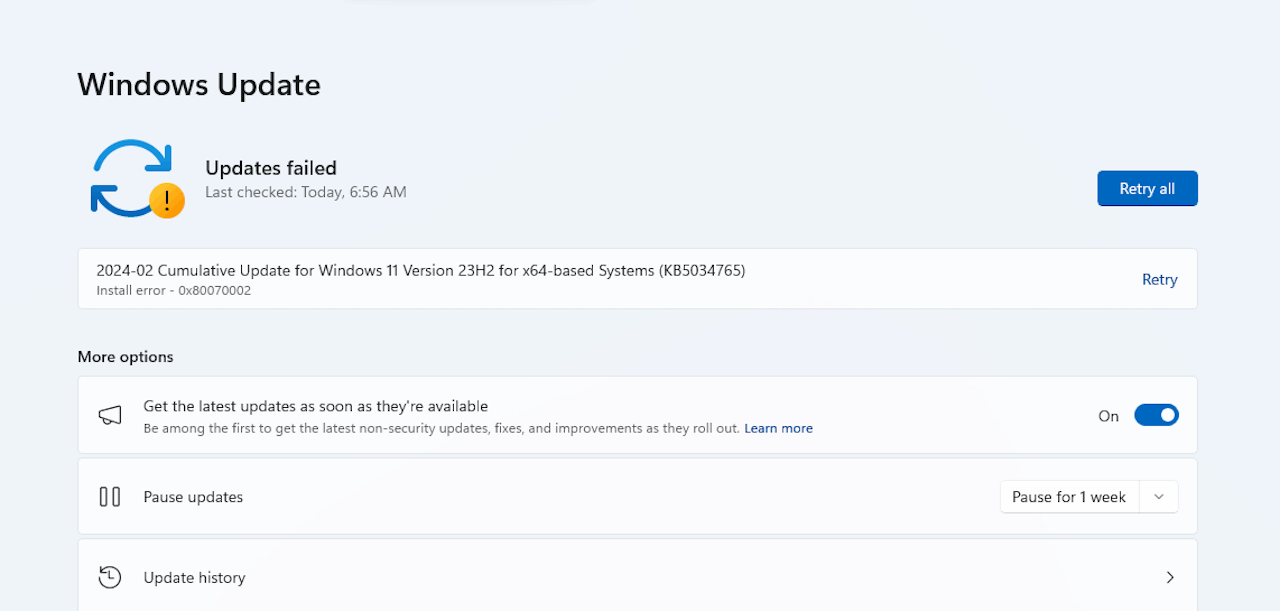This screenshot has width=1280, height=611.
Task: Click the Windows Update page heading
Action: click(x=199, y=85)
